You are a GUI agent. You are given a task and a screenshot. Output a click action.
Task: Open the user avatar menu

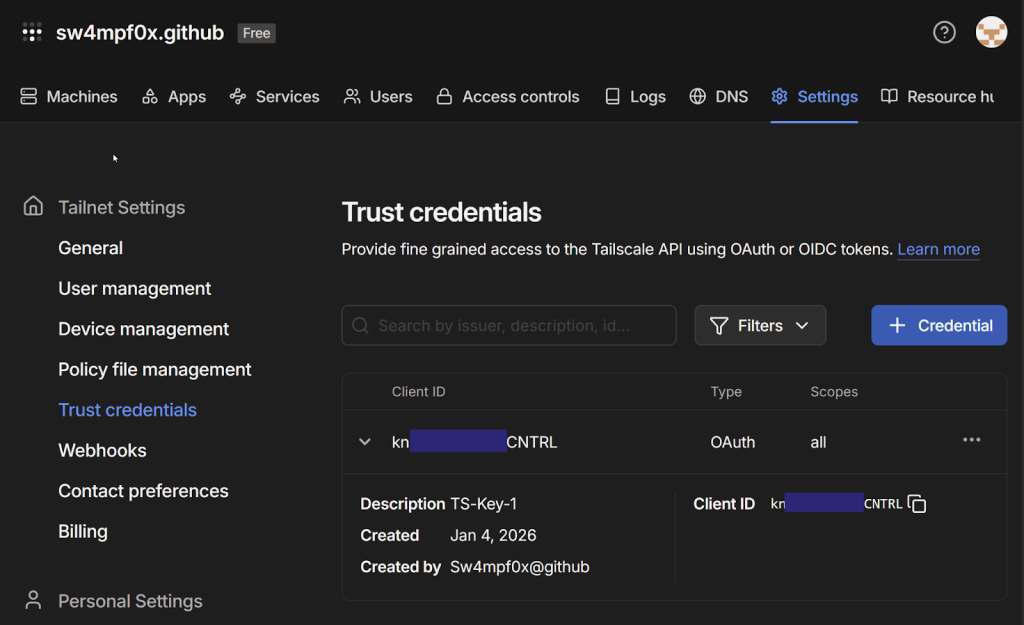point(991,32)
